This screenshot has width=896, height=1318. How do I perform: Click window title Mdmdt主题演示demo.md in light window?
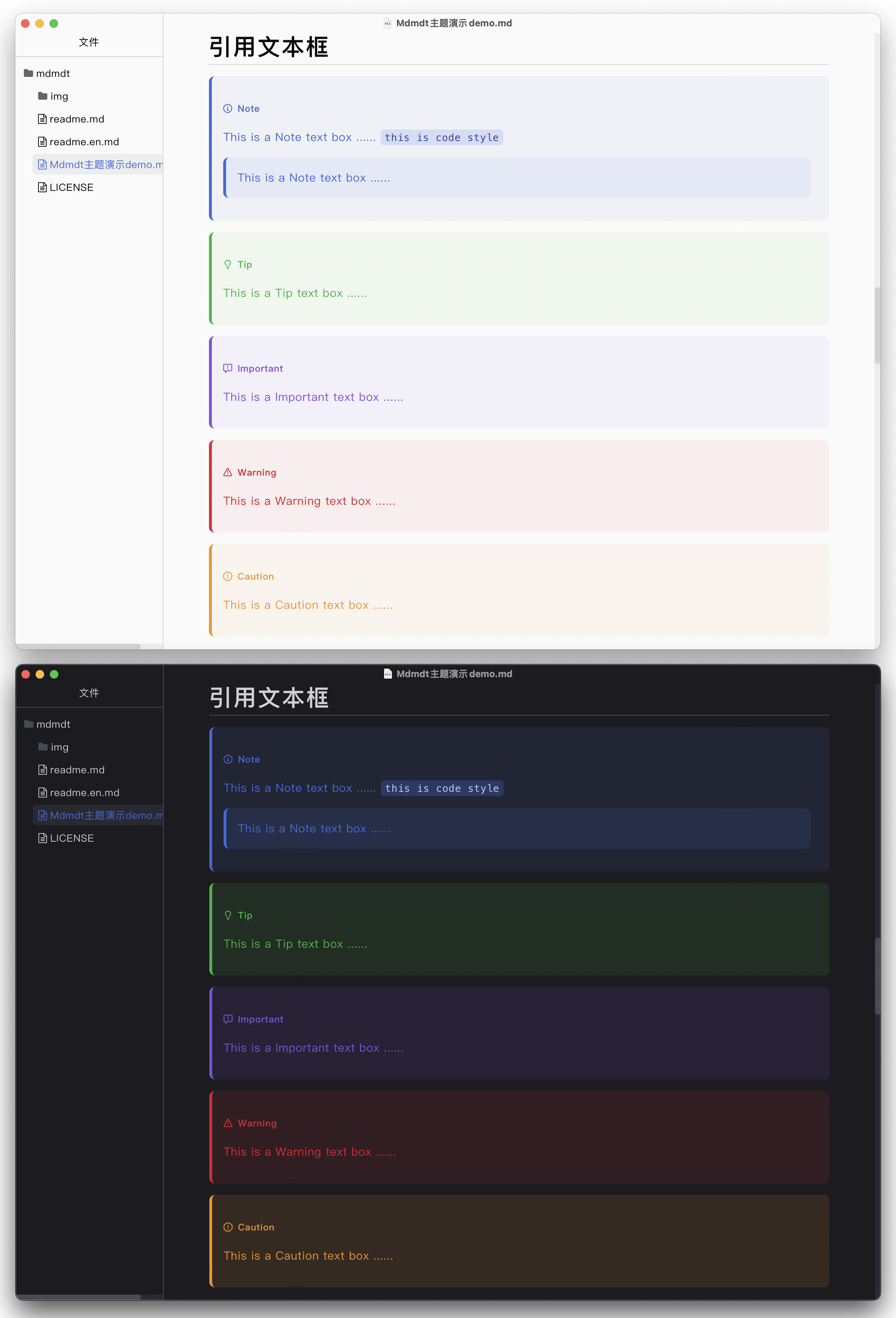pos(454,23)
